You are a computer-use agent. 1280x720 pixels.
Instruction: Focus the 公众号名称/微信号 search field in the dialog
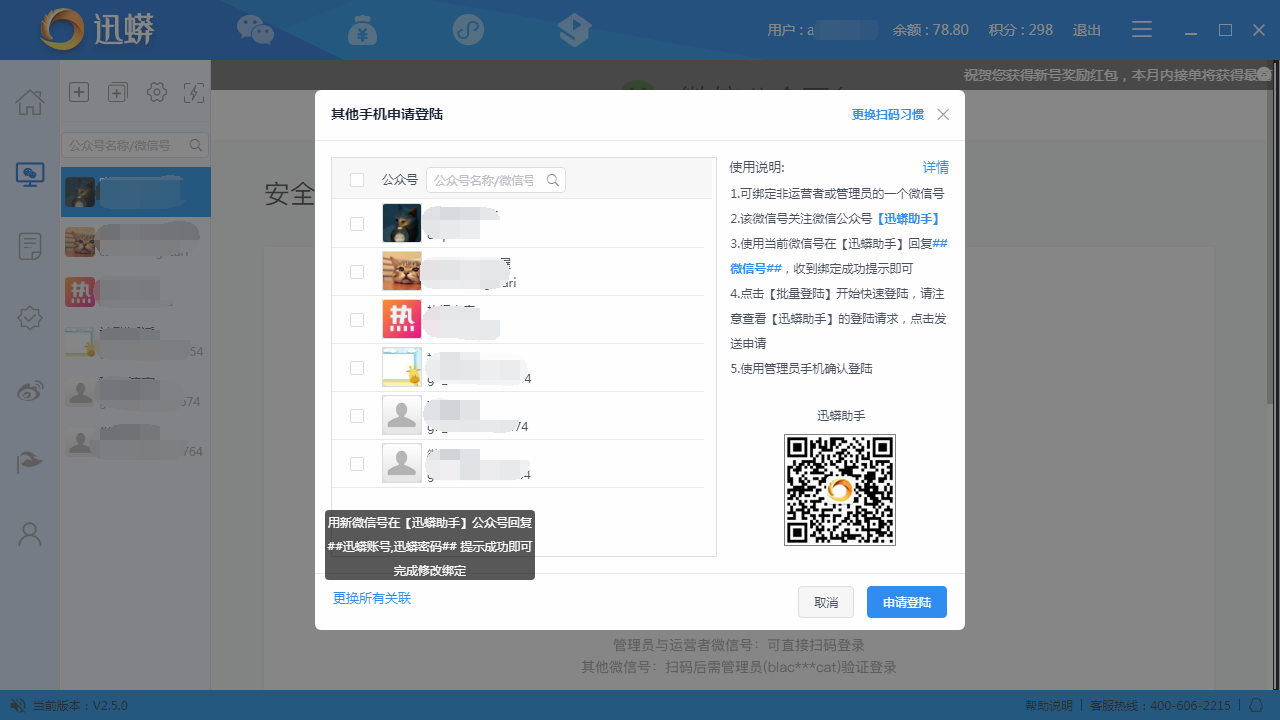coord(496,180)
